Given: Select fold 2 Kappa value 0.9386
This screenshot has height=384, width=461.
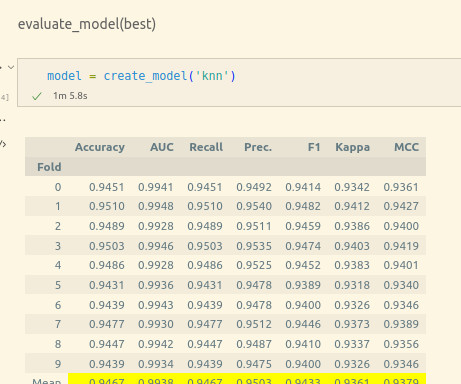Looking at the screenshot, I should click(x=352, y=226).
